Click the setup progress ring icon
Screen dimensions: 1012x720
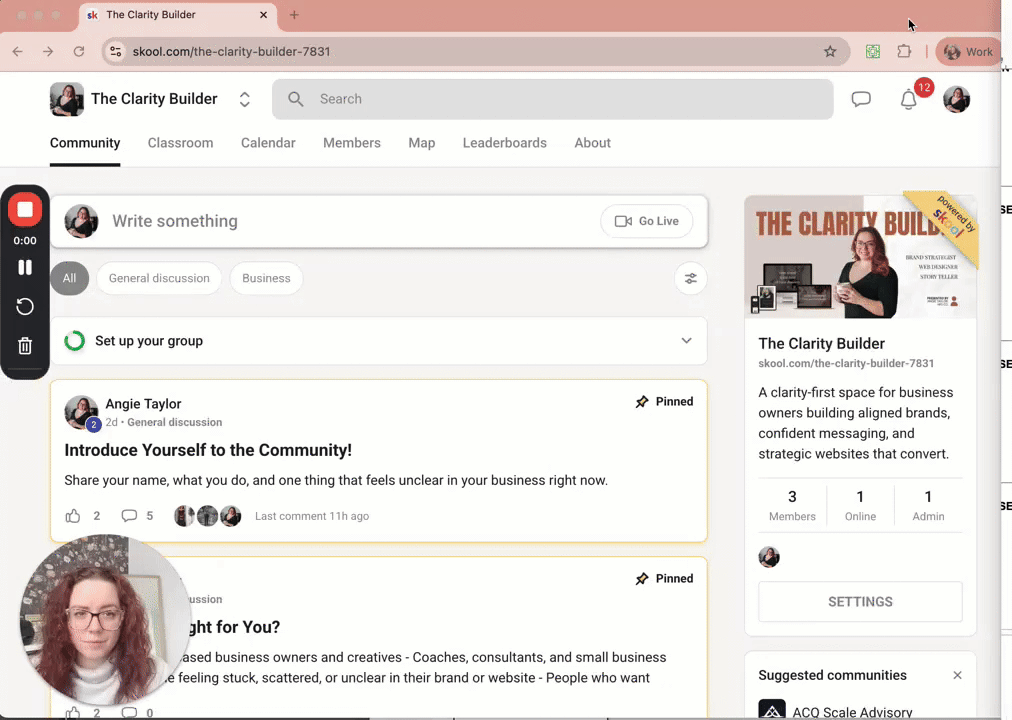click(x=75, y=341)
